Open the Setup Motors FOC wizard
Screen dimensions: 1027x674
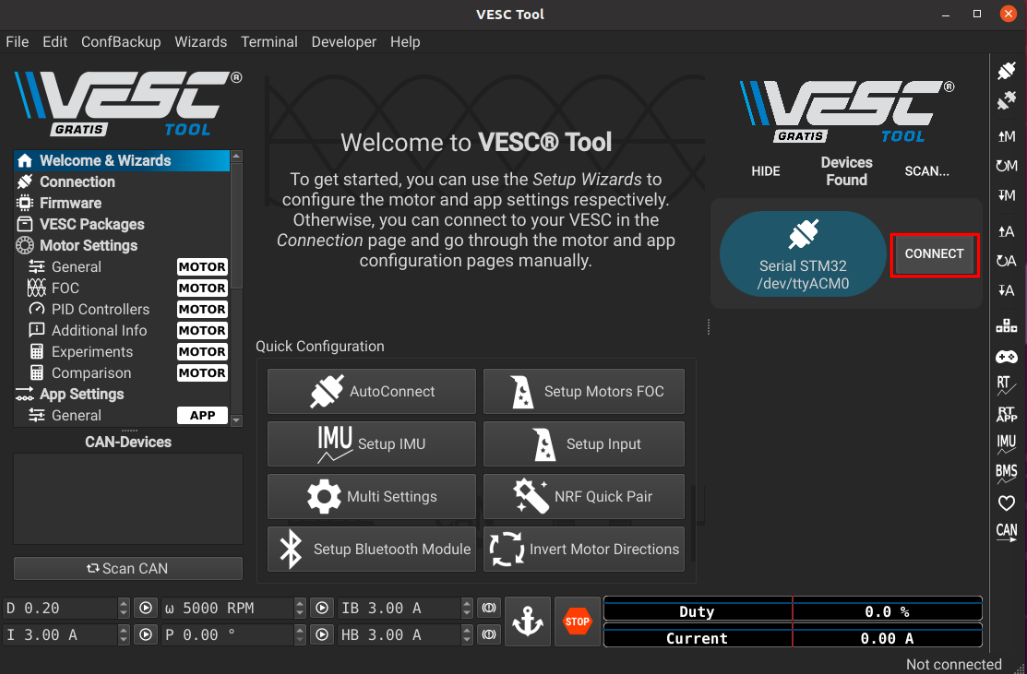pyautogui.click(x=584, y=391)
